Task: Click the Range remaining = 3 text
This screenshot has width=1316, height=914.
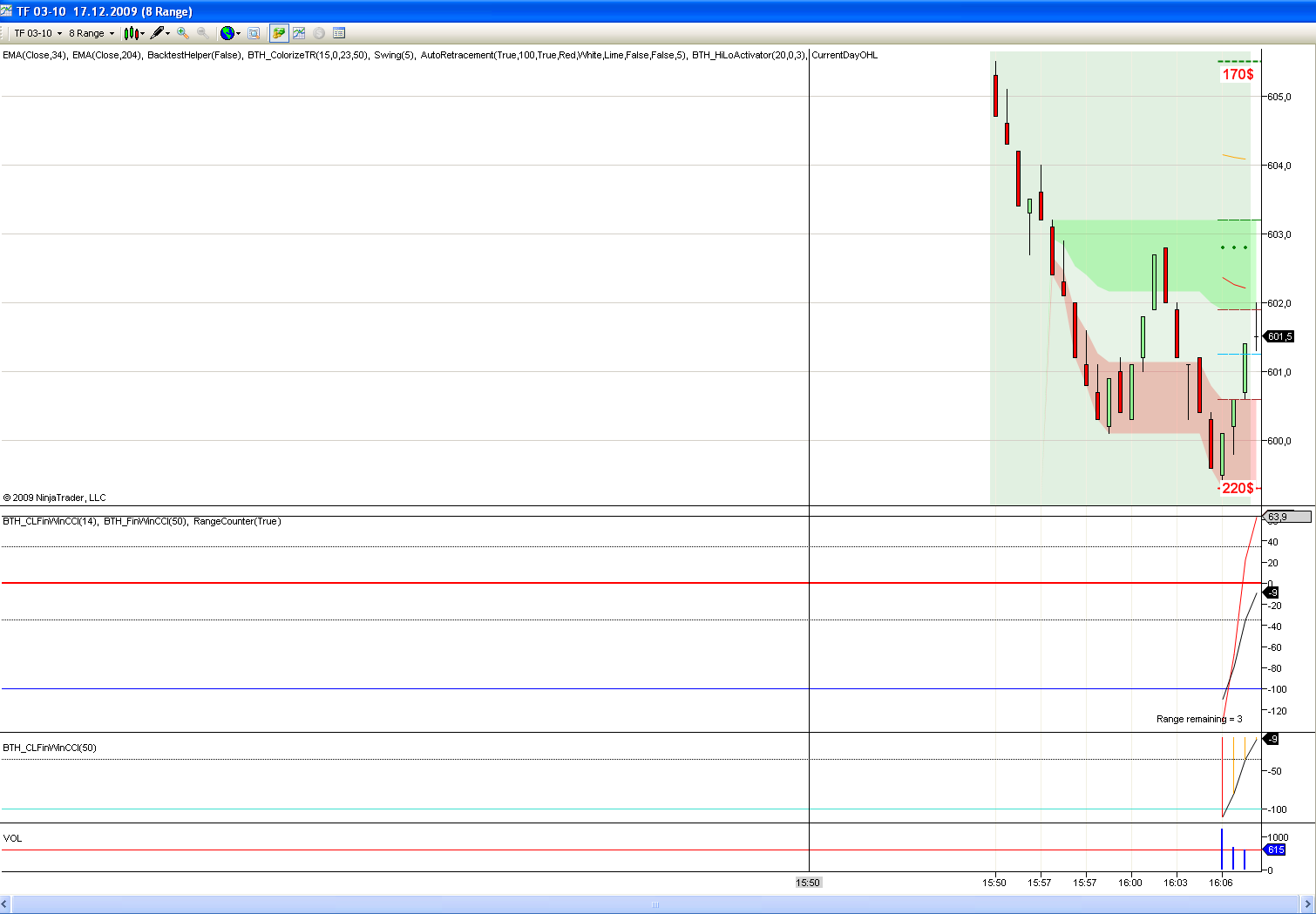Action: [x=1199, y=719]
